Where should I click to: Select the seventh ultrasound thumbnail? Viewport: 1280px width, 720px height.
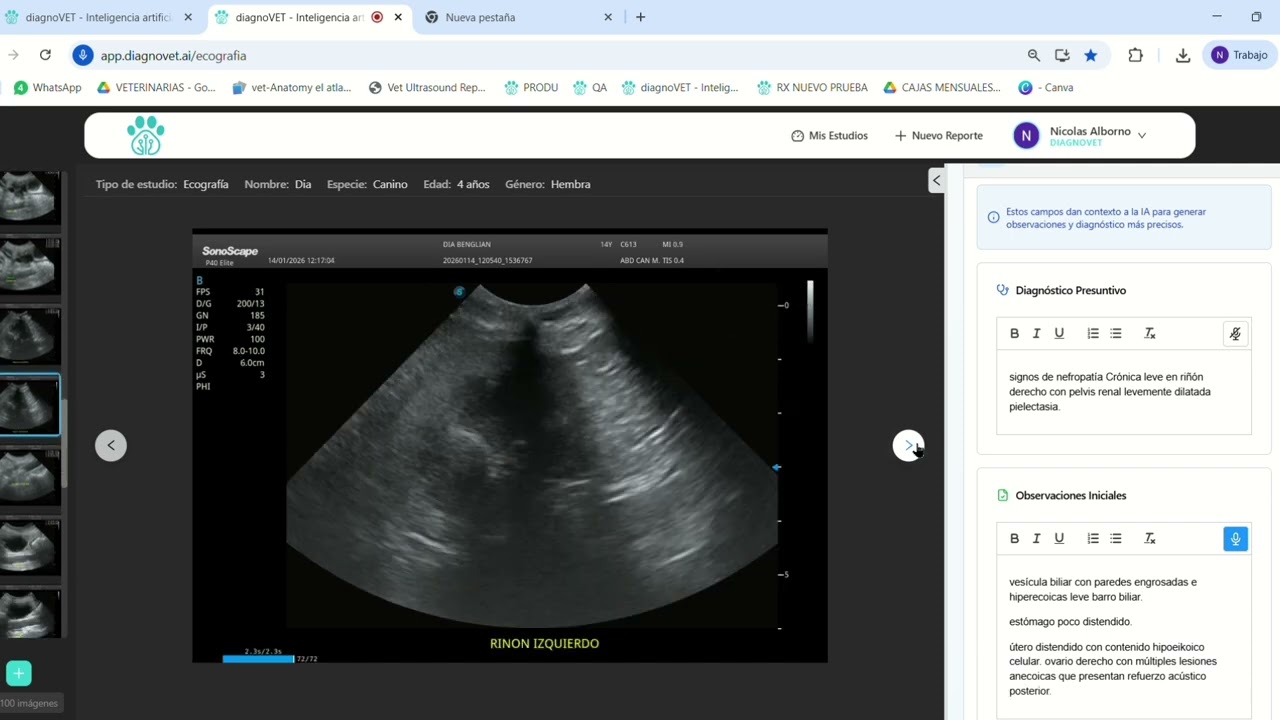[x=29, y=612]
